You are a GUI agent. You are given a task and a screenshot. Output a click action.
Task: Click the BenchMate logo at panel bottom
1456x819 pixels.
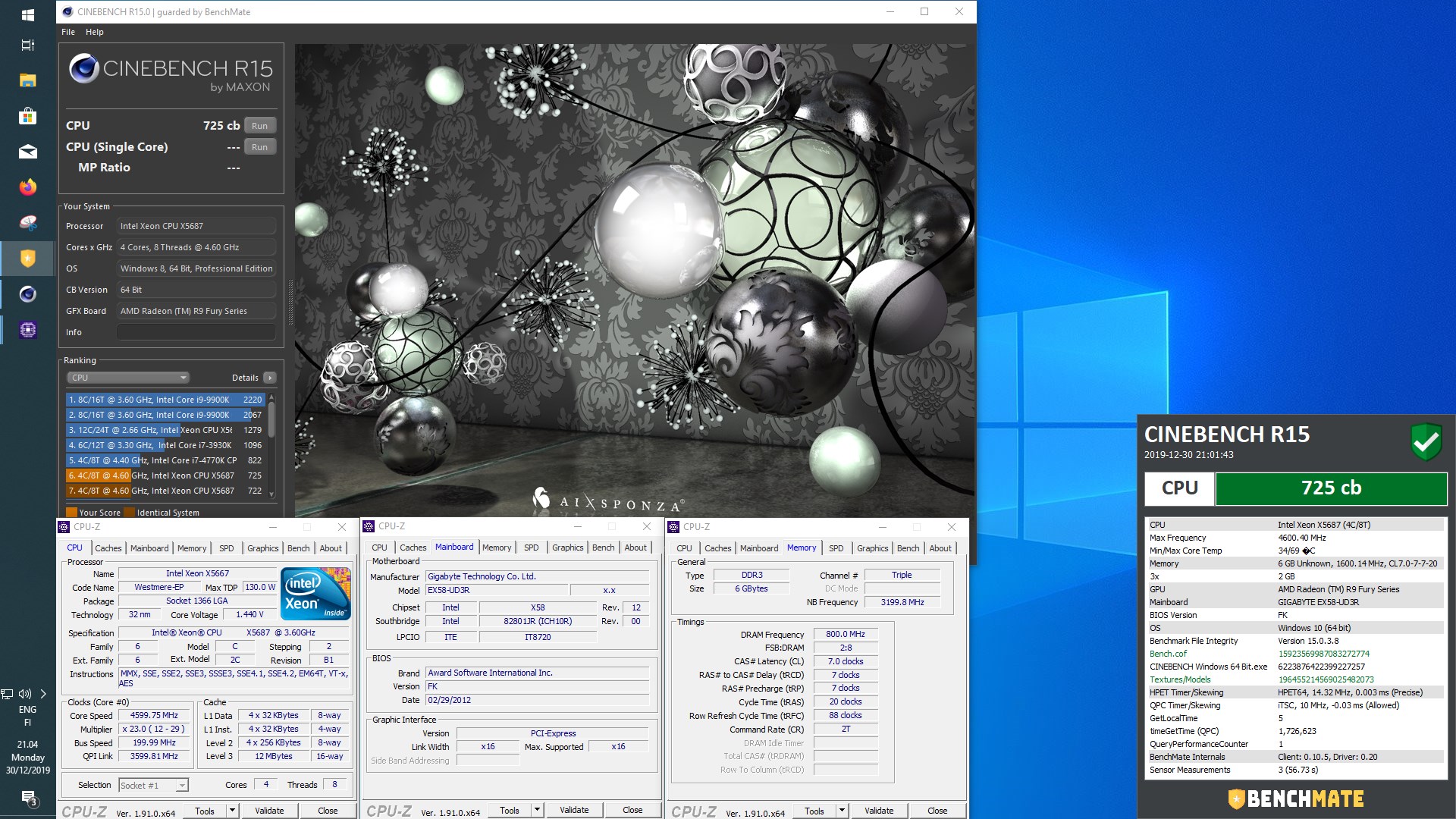click(1296, 799)
